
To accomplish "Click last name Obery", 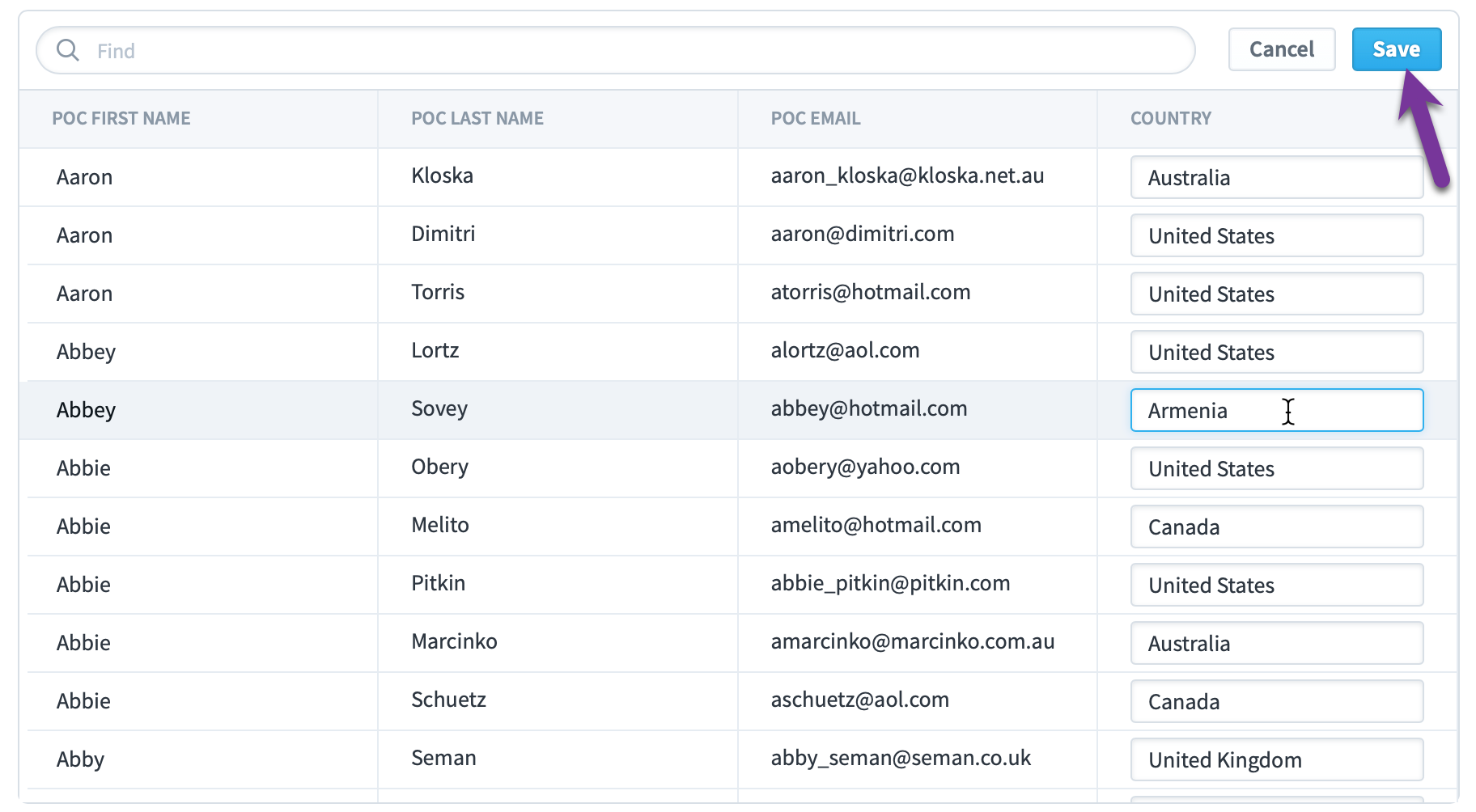I will (439, 467).
